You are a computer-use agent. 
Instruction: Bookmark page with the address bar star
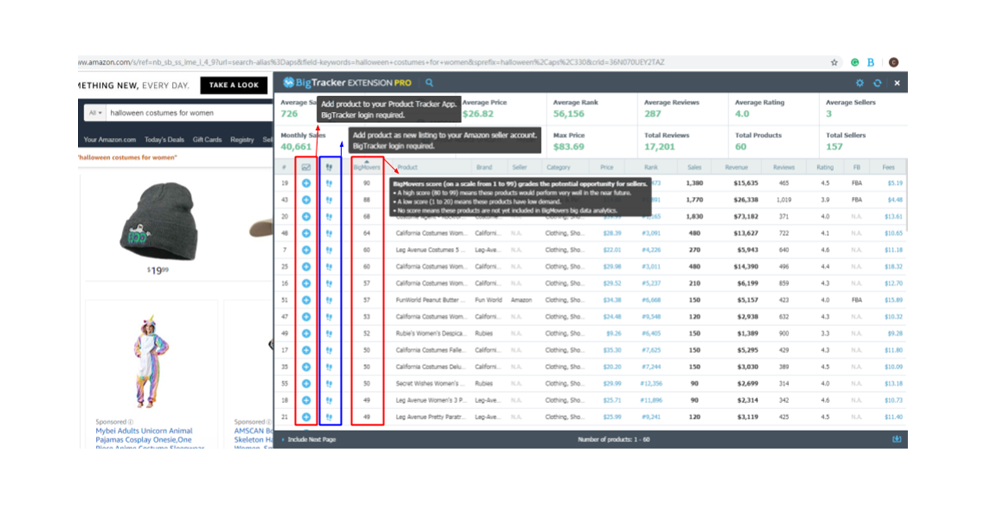(x=834, y=62)
